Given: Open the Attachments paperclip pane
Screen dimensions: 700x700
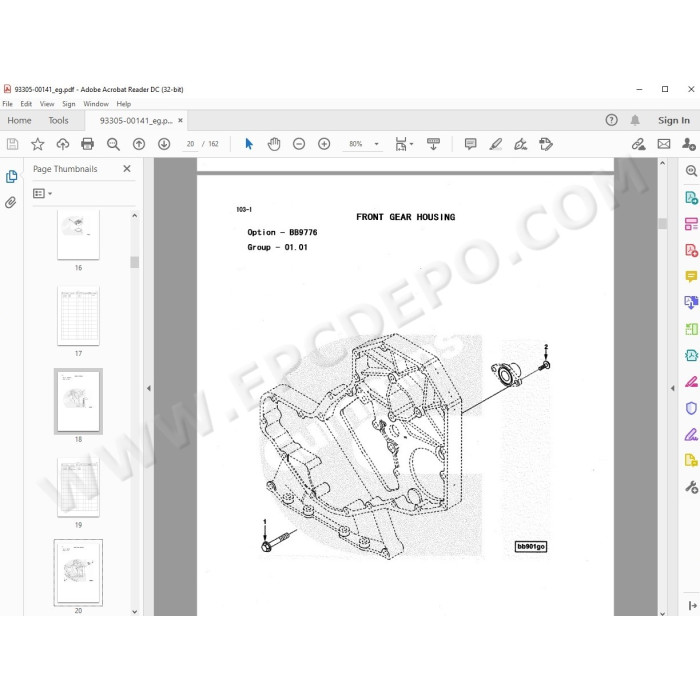Looking at the screenshot, I should [11, 202].
